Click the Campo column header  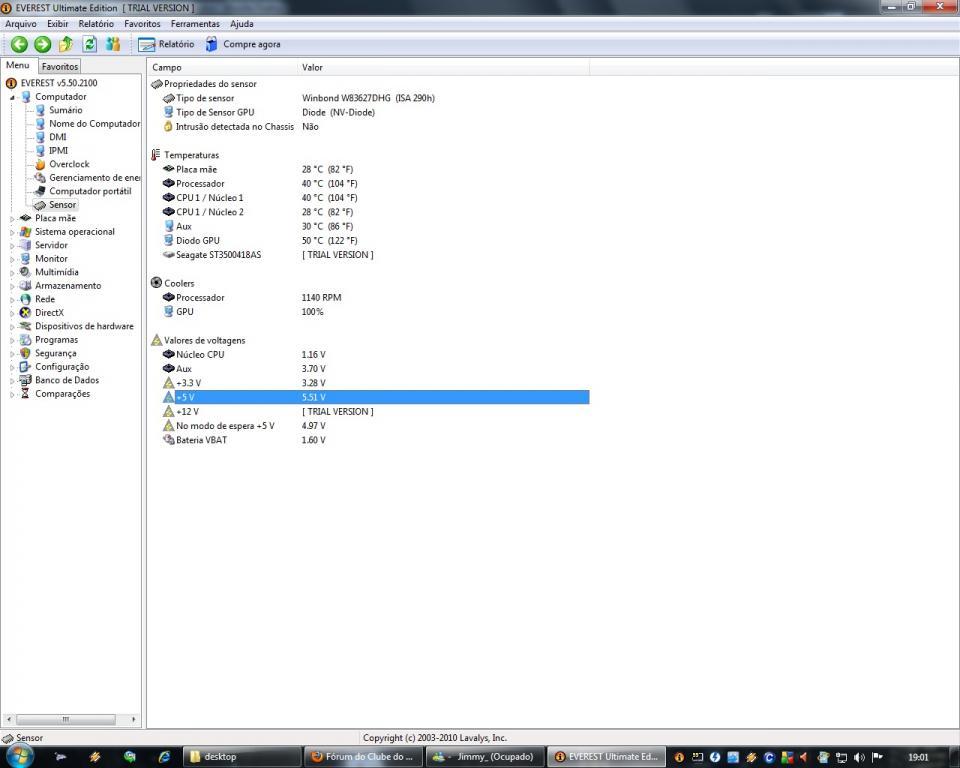click(x=223, y=67)
